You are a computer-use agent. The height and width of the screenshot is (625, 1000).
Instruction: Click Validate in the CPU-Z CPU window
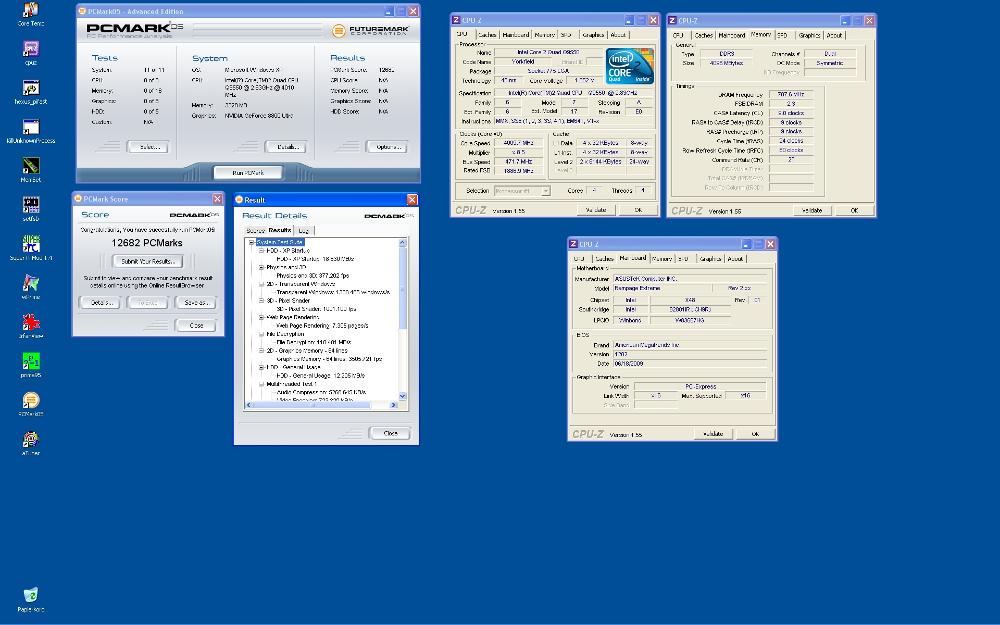[596, 210]
